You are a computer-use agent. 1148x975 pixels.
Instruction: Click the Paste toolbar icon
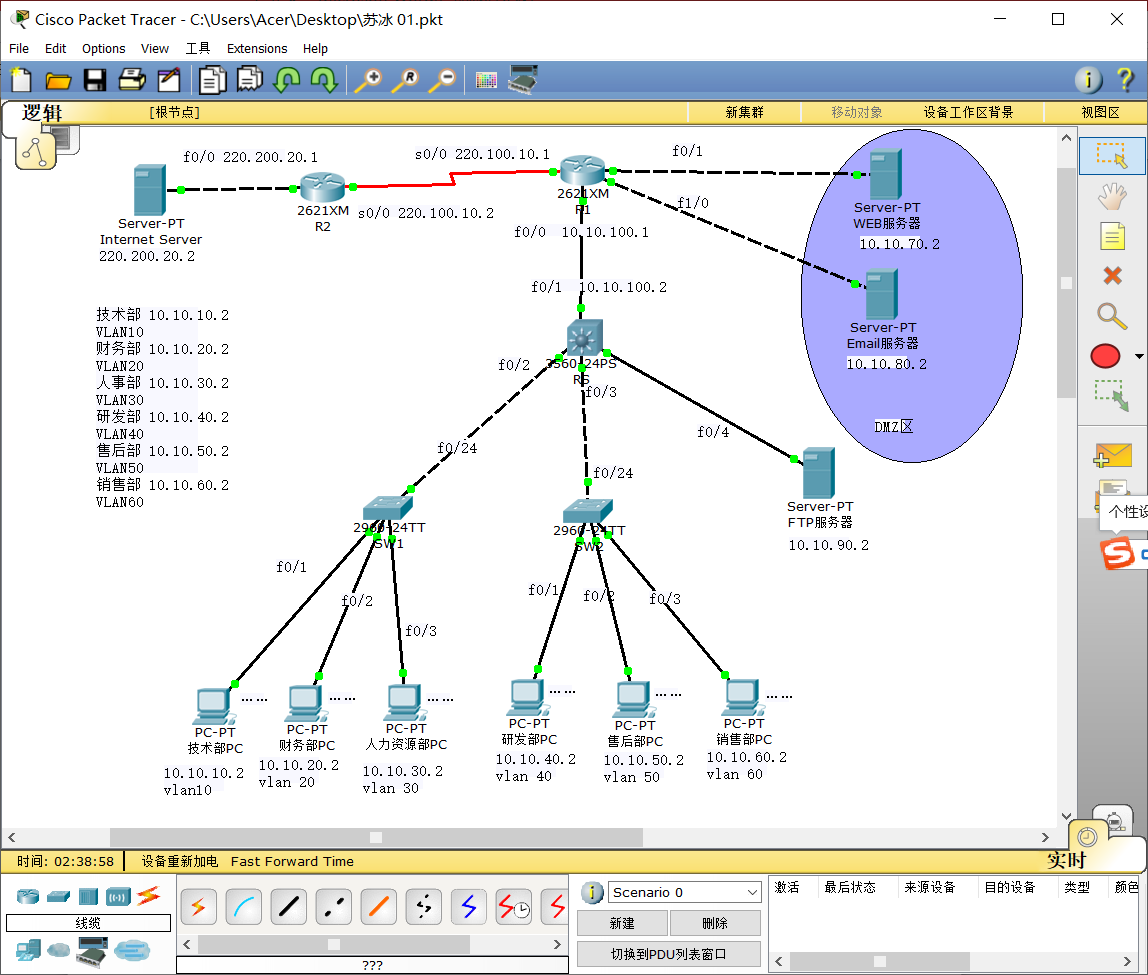(x=250, y=79)
